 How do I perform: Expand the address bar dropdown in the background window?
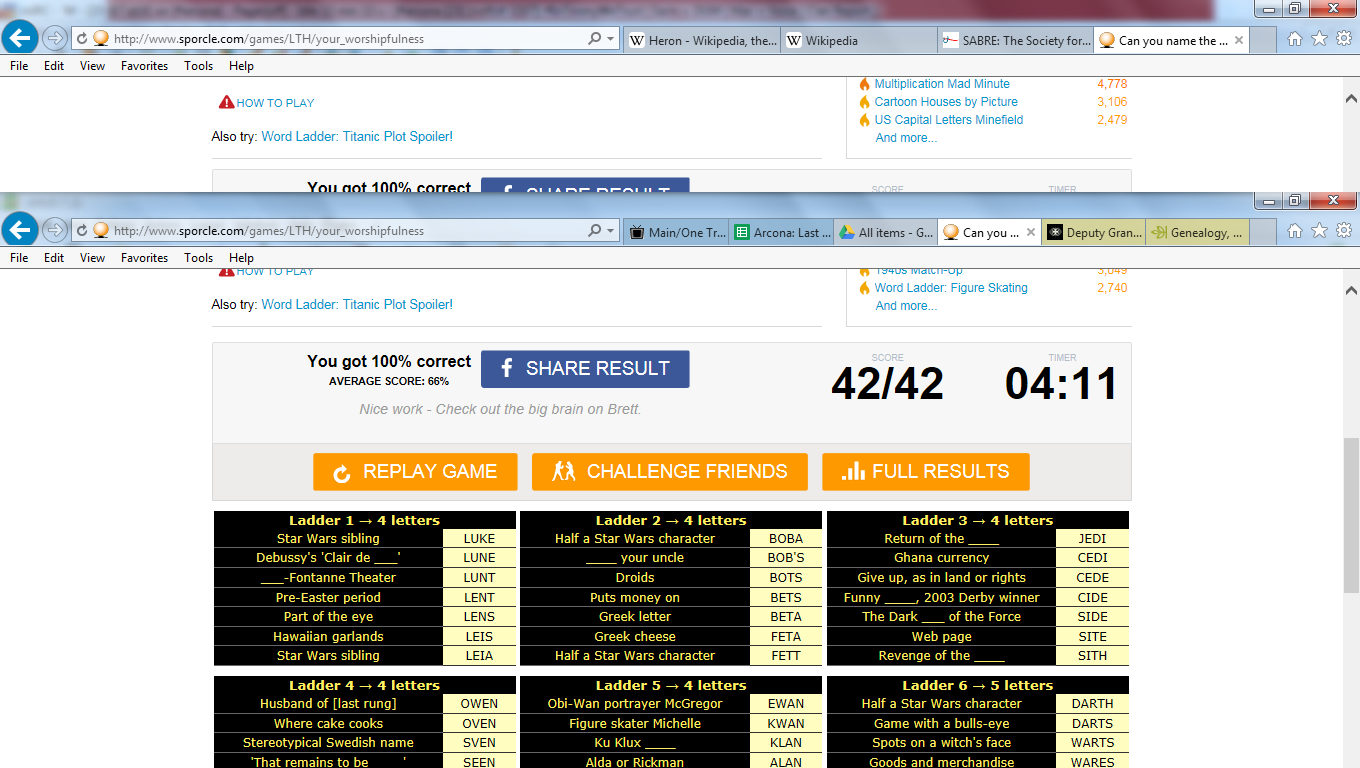(x=610, y=39)
